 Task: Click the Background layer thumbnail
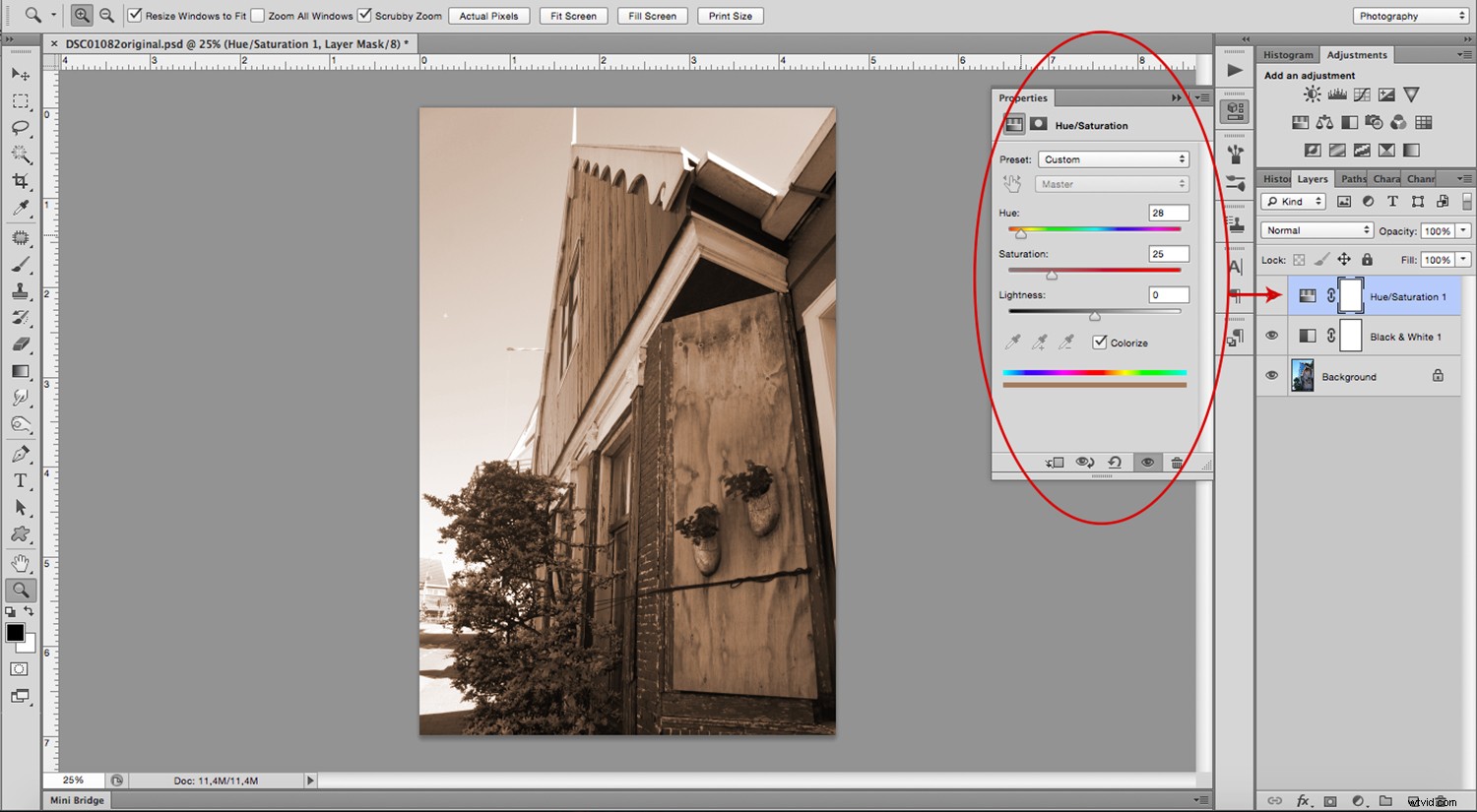(x=1302, y=375)
